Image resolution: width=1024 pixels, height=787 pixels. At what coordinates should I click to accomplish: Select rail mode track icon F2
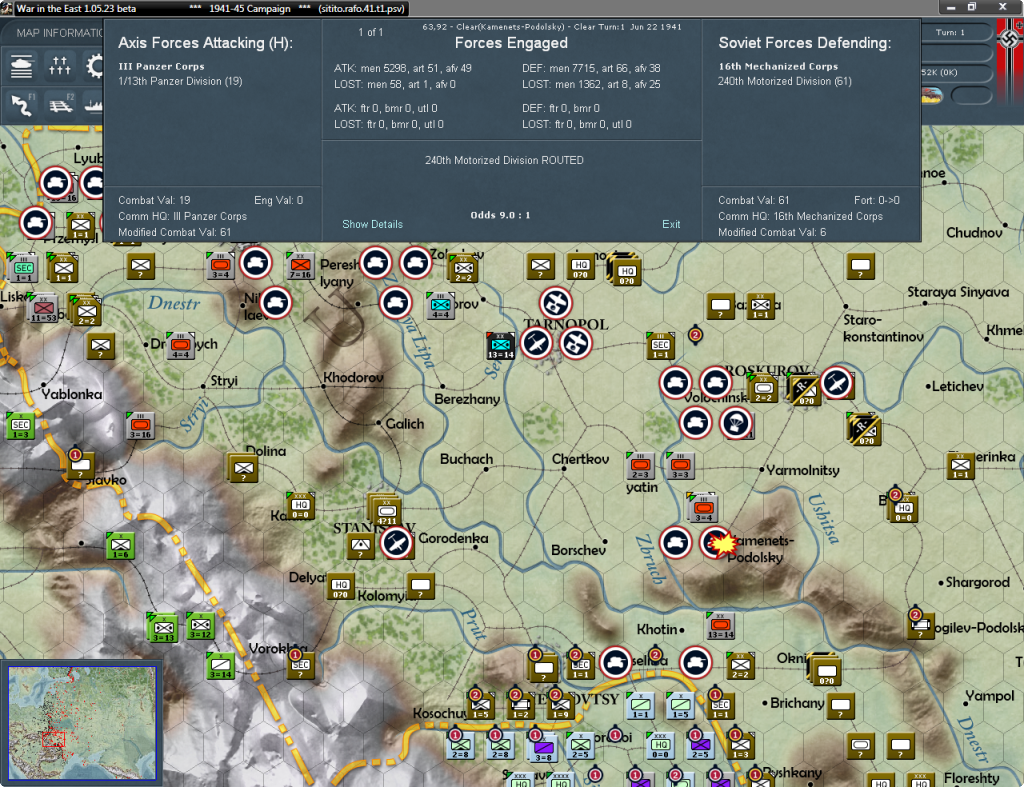point(61,104)
